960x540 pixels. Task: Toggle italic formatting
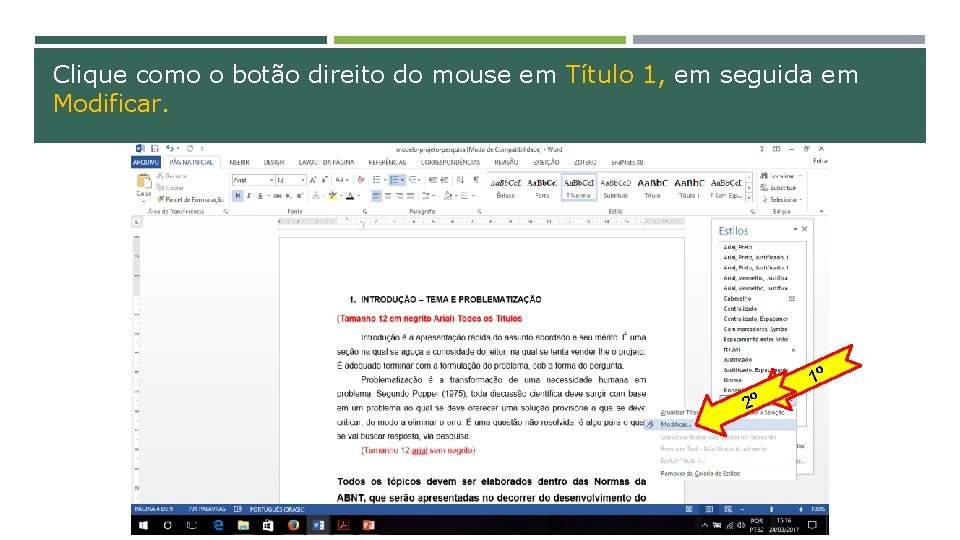point(249,196)
